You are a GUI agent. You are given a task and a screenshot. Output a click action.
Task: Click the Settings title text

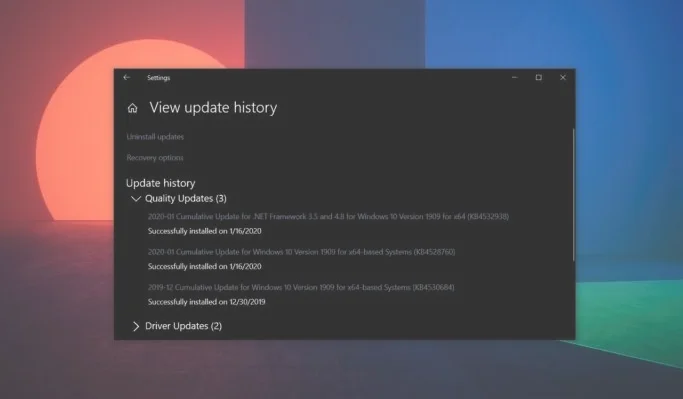click(159, 78)
